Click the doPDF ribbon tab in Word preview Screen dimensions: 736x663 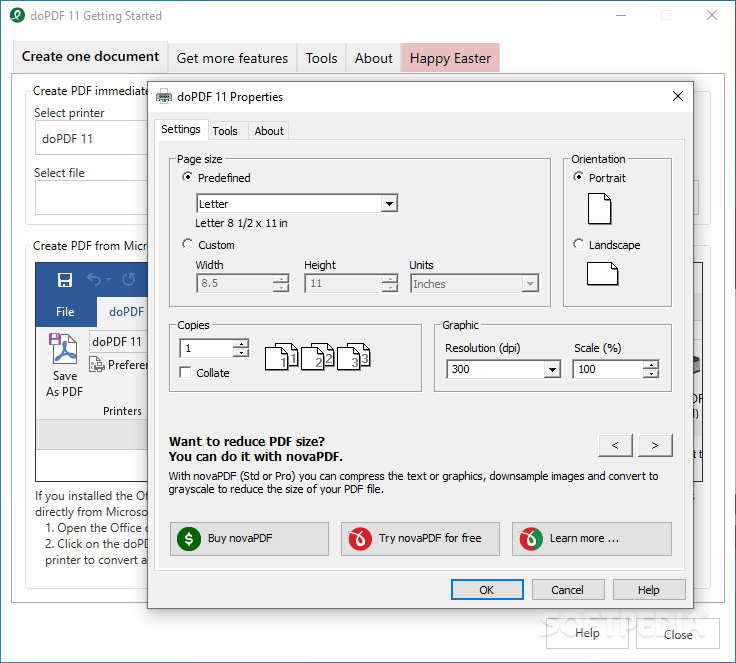(x=123, y=312)
